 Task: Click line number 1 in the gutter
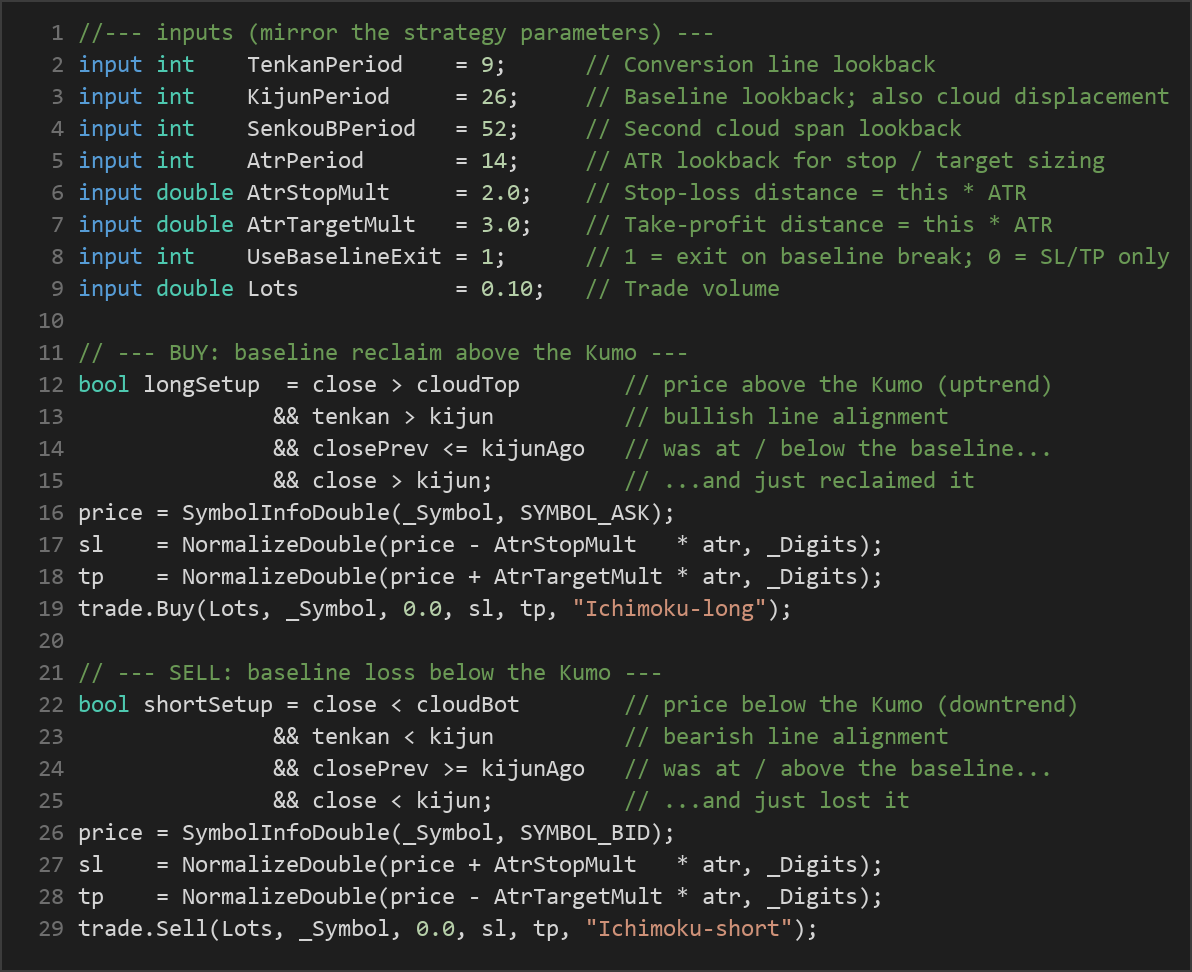[x=57, y=33]
